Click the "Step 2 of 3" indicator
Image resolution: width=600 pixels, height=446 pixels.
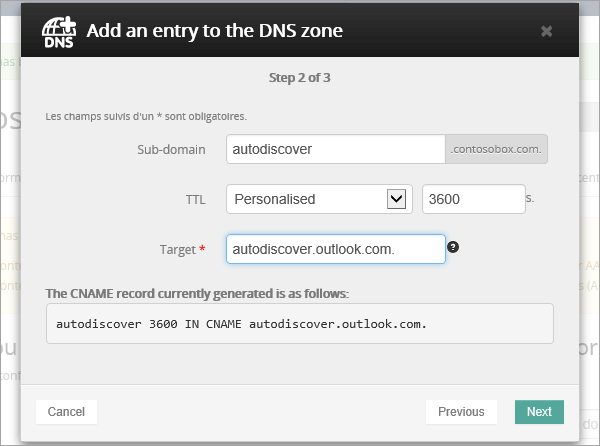point(300,74)
